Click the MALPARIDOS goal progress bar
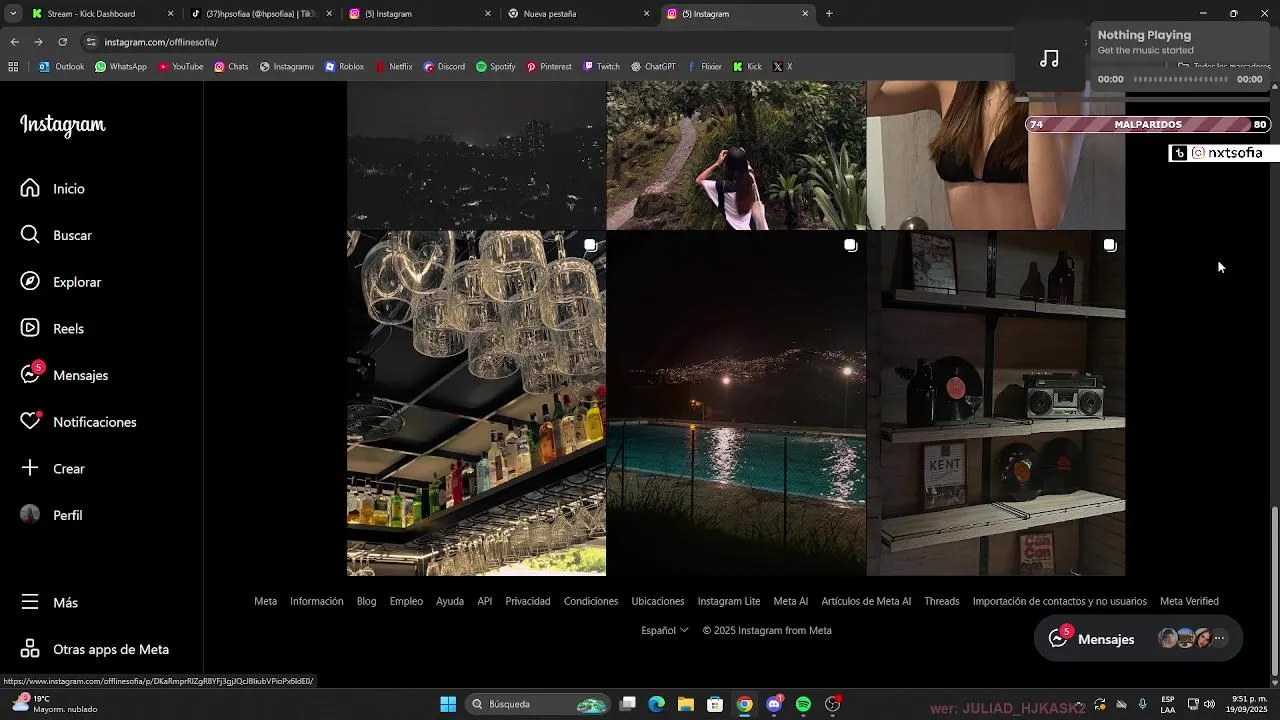 (x=1148, y=124)
